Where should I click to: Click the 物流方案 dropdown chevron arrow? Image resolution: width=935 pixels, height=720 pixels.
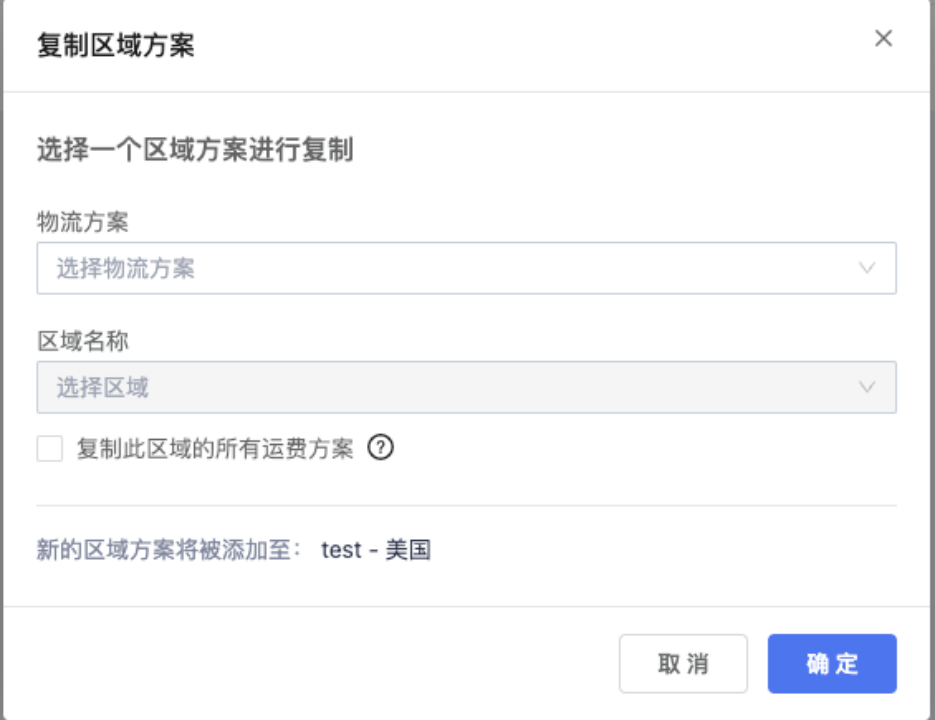pos(866,268)
